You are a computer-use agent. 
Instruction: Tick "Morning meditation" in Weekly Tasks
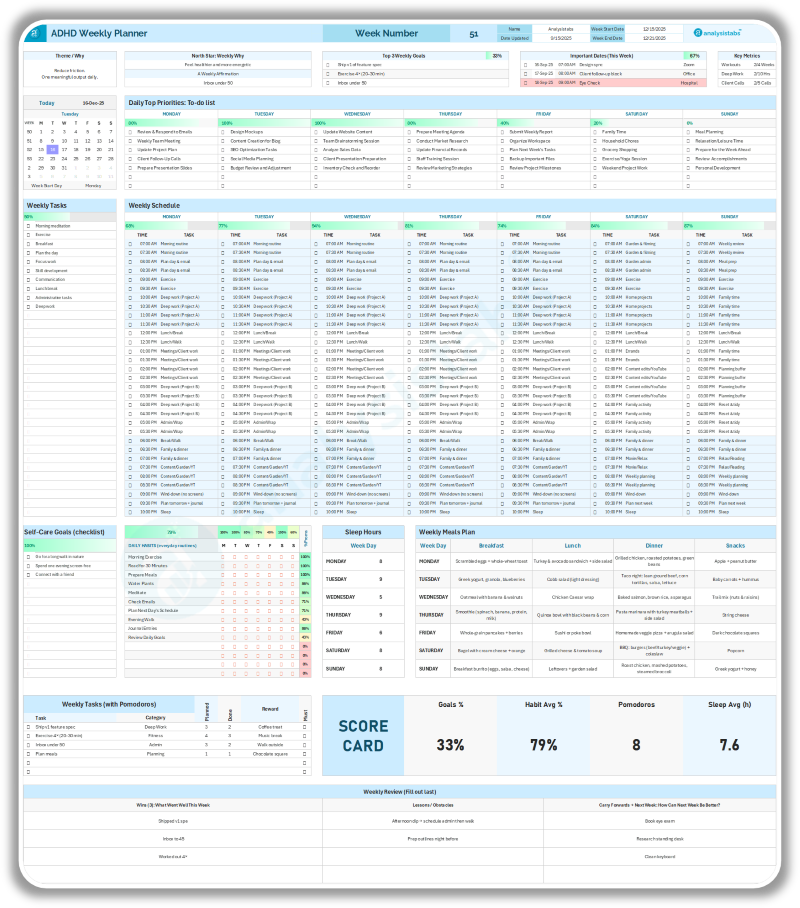(27, 228)
